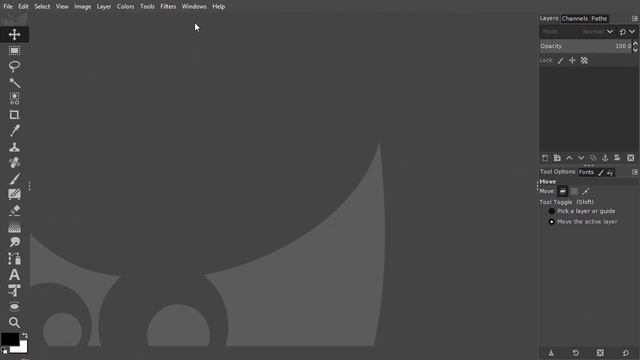The width and height of the screenshot is (640, 360).
Task: Increase layer opacity with up arrow
Action: (x=635, y=43)
